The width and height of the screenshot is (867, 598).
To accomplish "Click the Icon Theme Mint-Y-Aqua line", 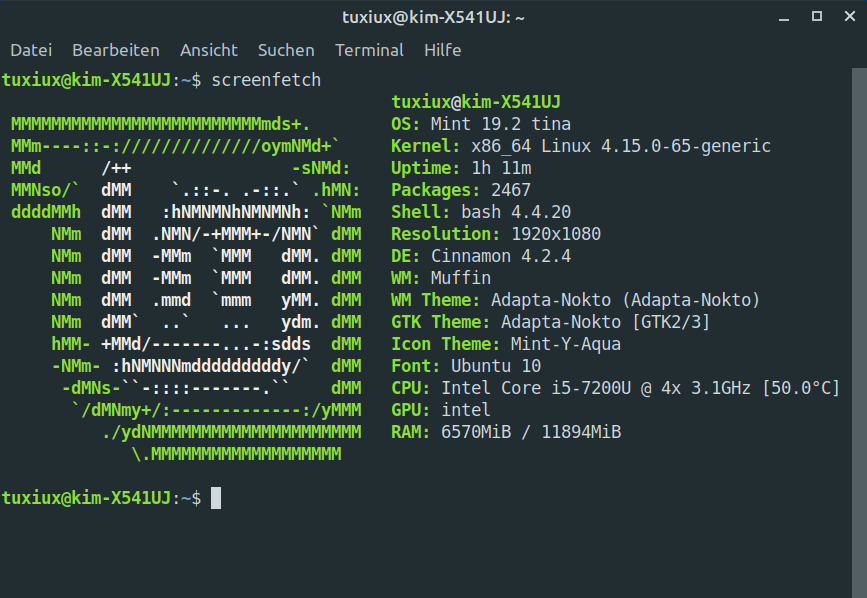I will tap(506, 344).
